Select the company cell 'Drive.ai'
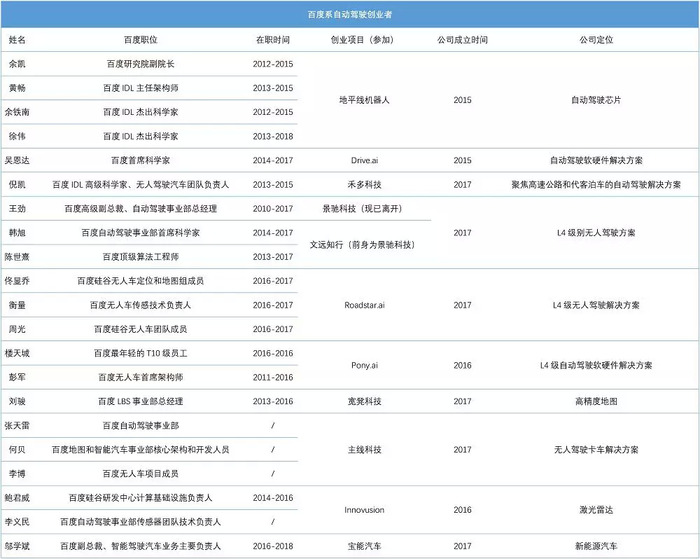 pyautogui.click(x=364, y=160)
